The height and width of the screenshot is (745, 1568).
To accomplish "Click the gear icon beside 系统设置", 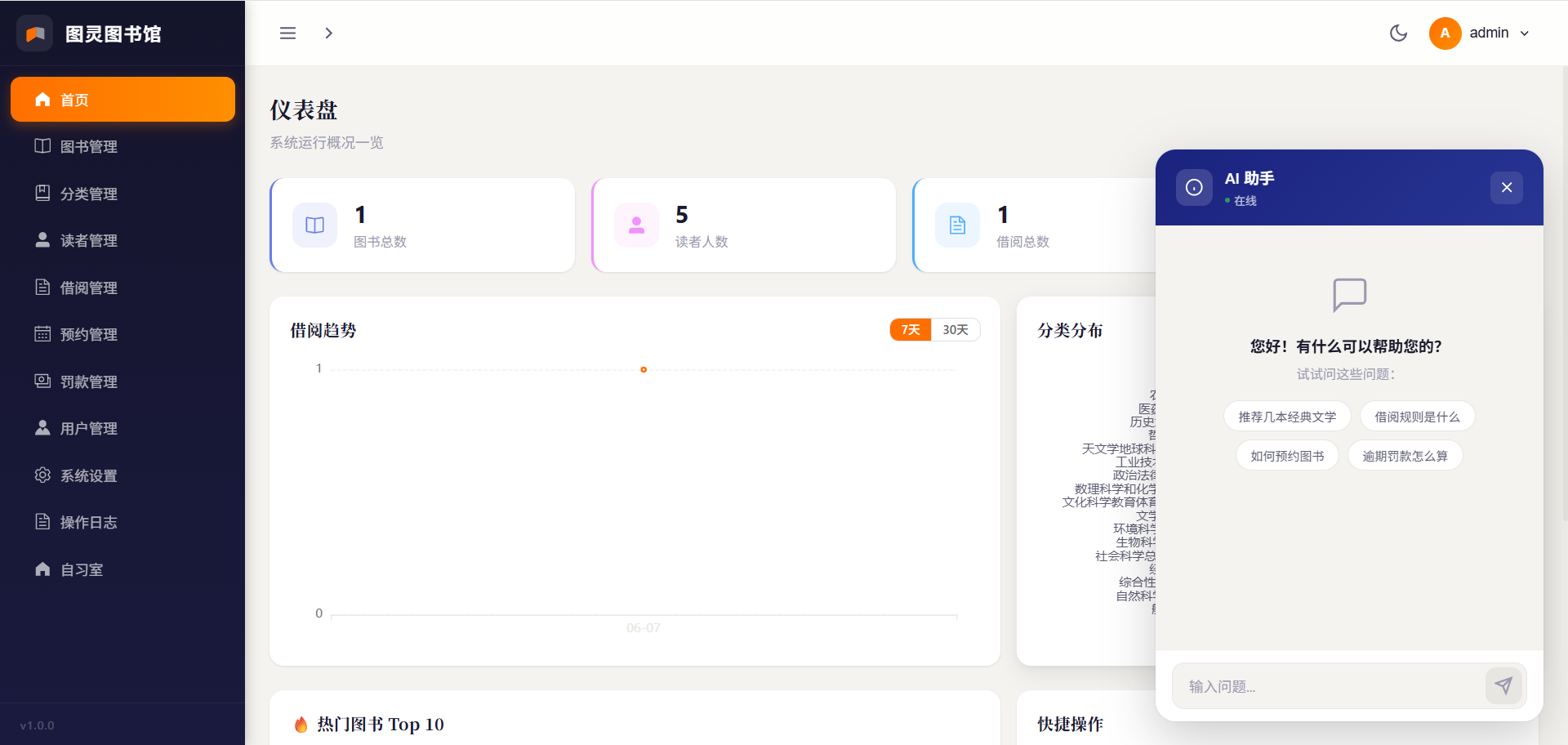I will click(42, 475).
